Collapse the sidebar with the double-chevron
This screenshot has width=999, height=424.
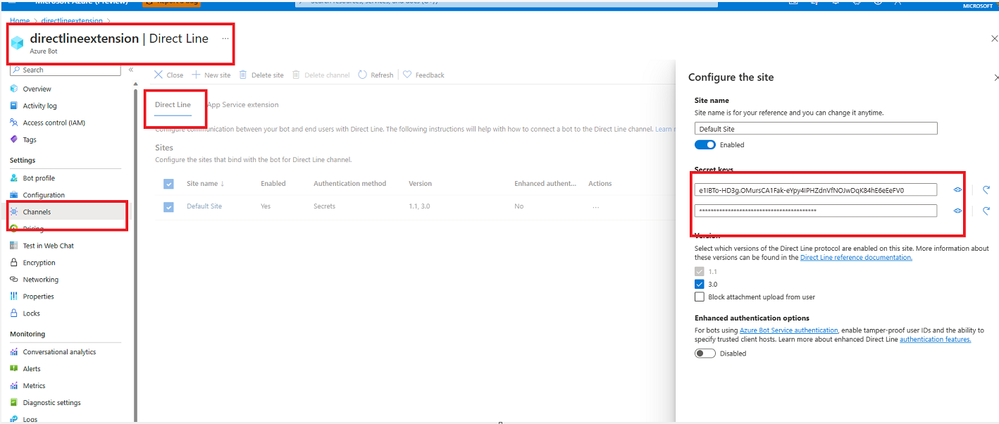131,69
